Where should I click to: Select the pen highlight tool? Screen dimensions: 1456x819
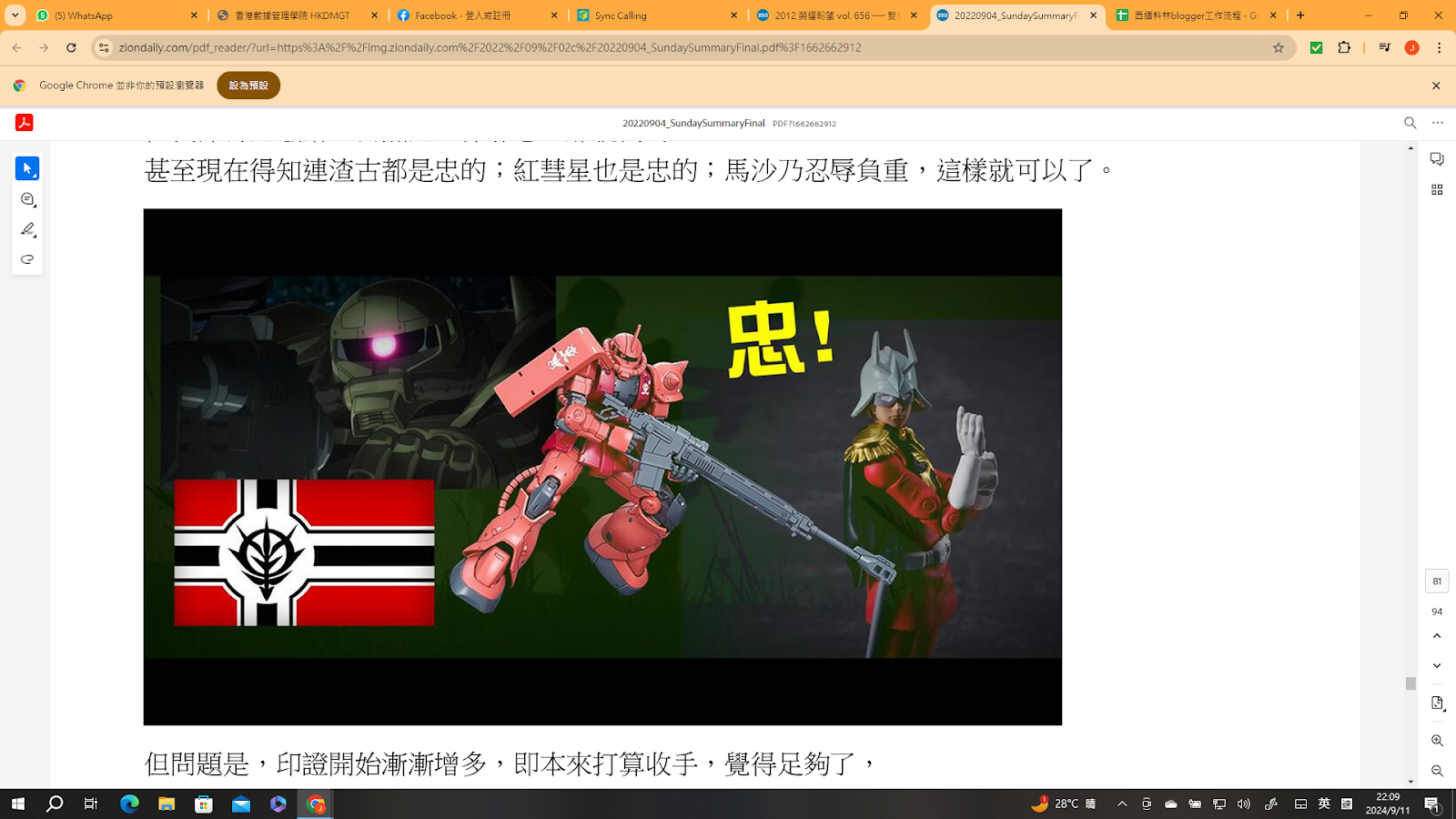[27, 229]
